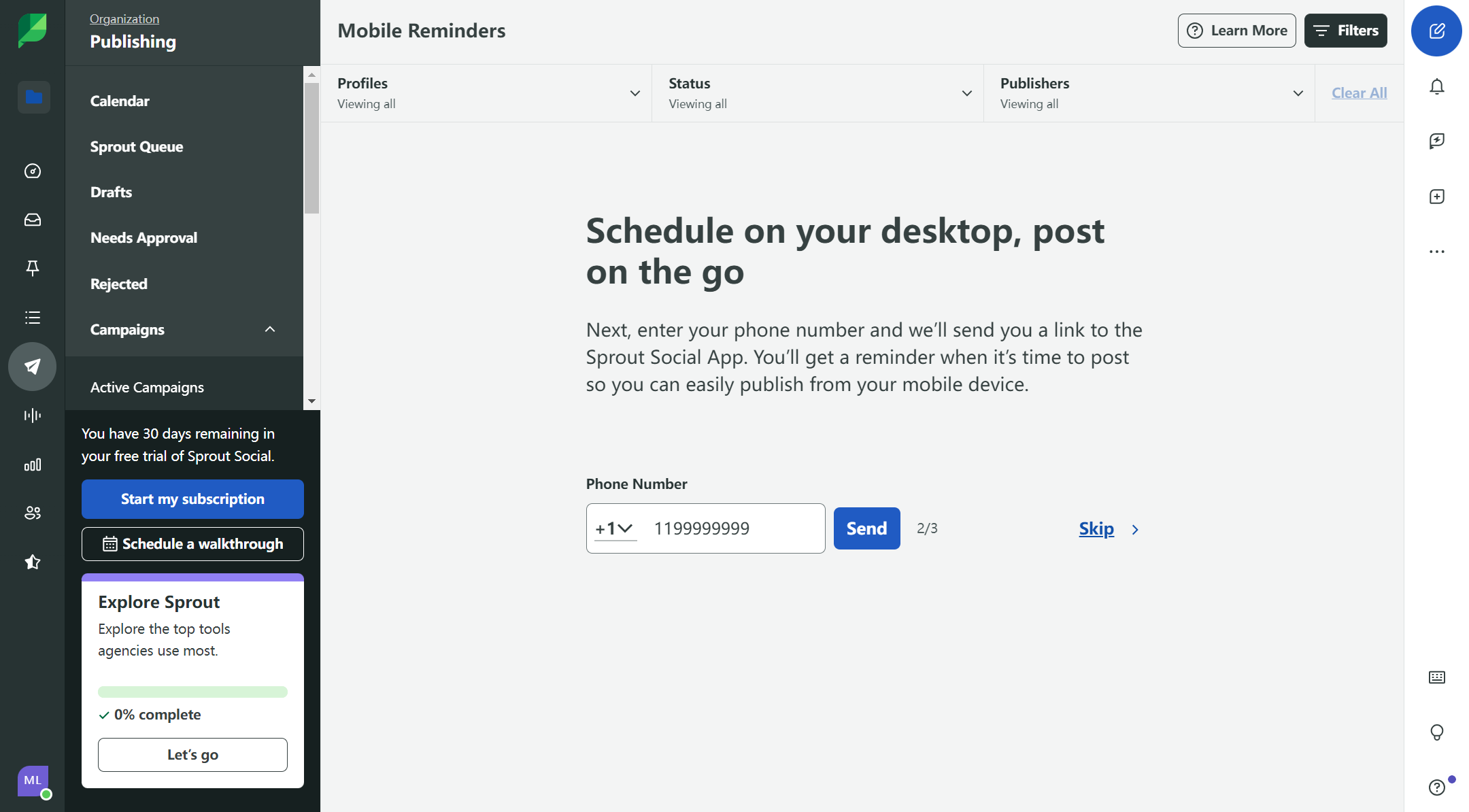Open the Smart Inbox tray icon
The width and height of the screenshot is (1469, 812).
point(33,220)
